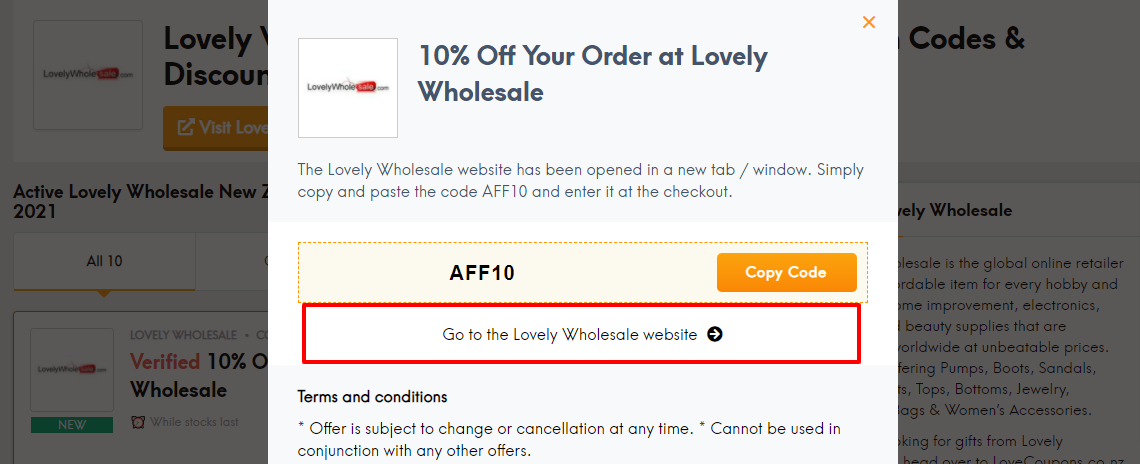
Task: Click the LovelyWholesale logo inside the popup
Action: coord(348,88)
